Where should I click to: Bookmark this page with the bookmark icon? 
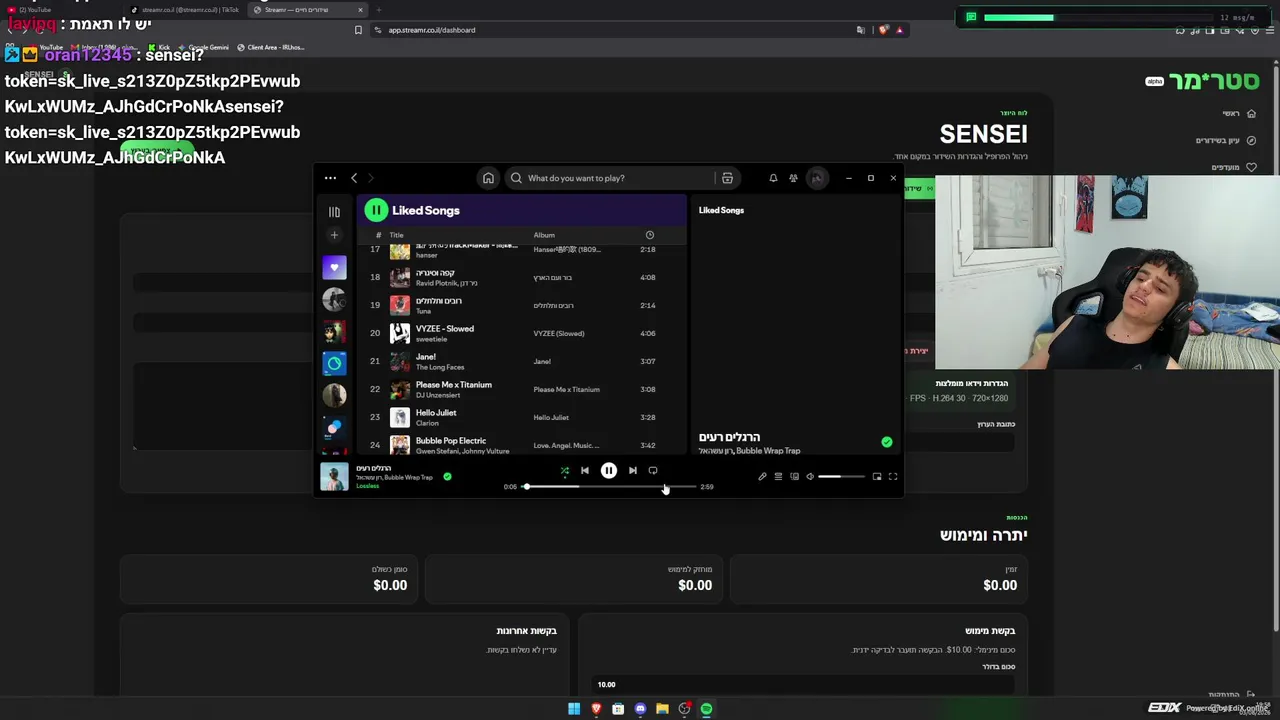(358, 30)
